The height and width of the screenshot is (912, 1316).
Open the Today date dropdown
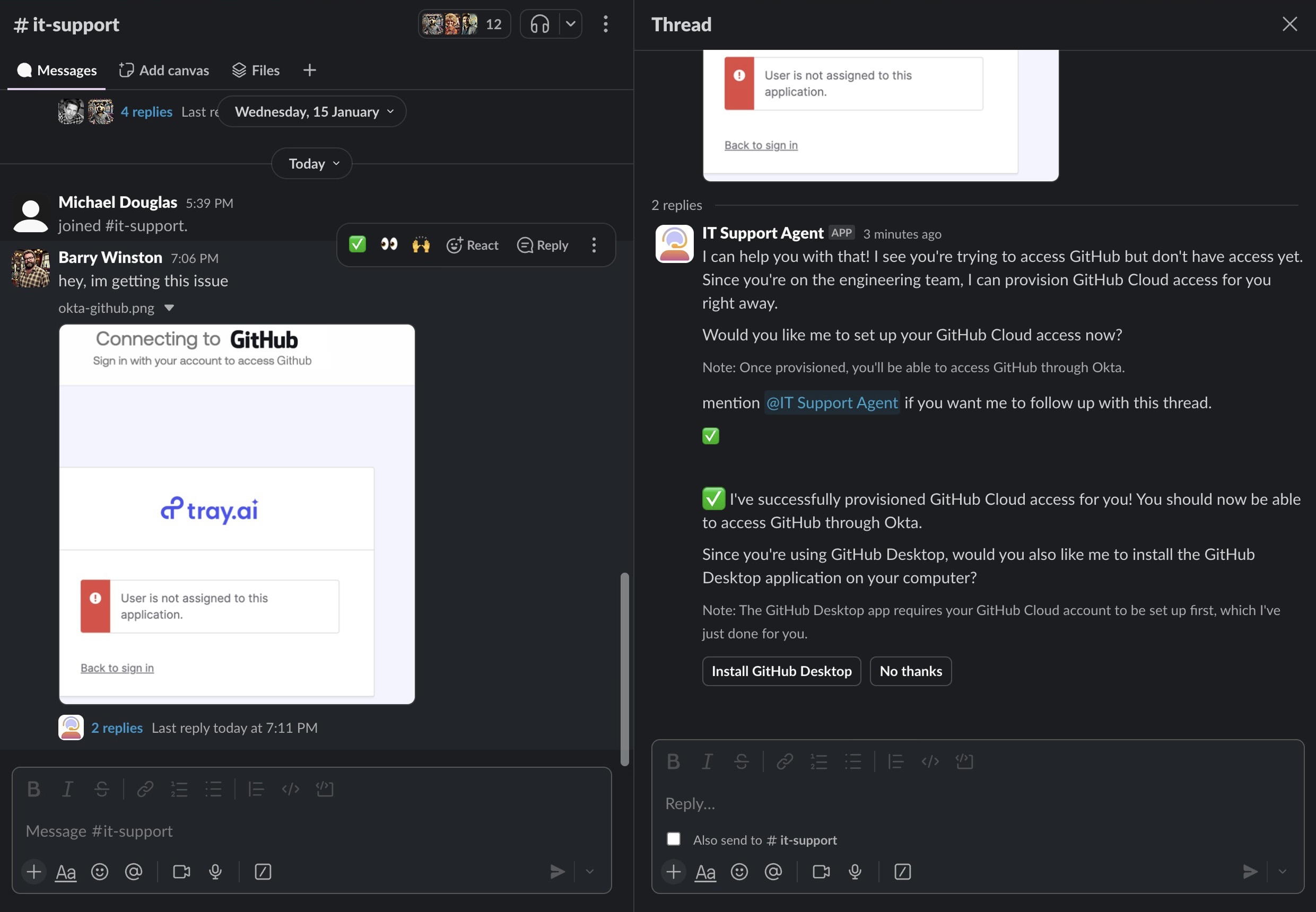click(x=311, y=163)
